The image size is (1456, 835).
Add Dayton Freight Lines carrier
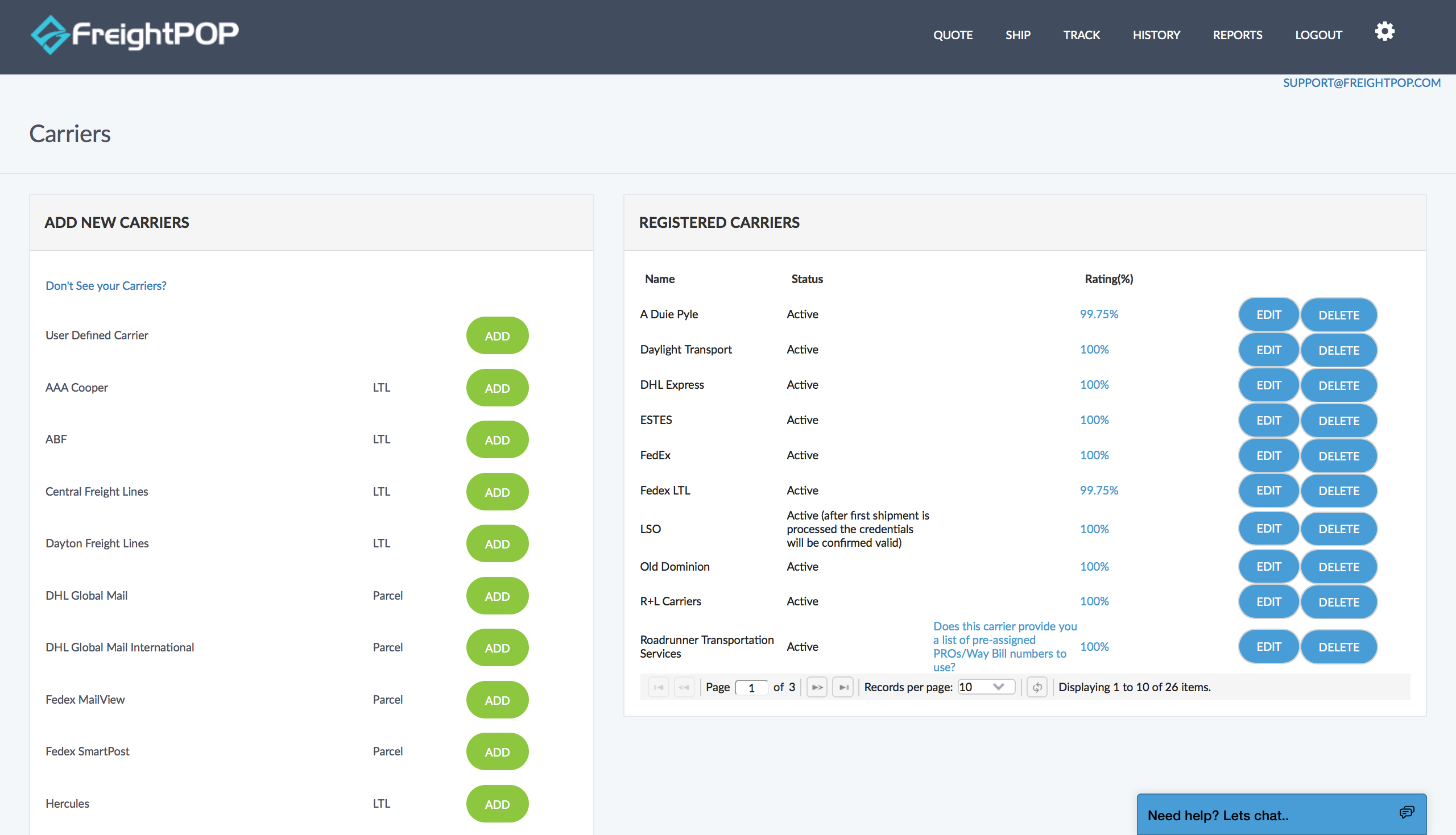coord(497,543)
